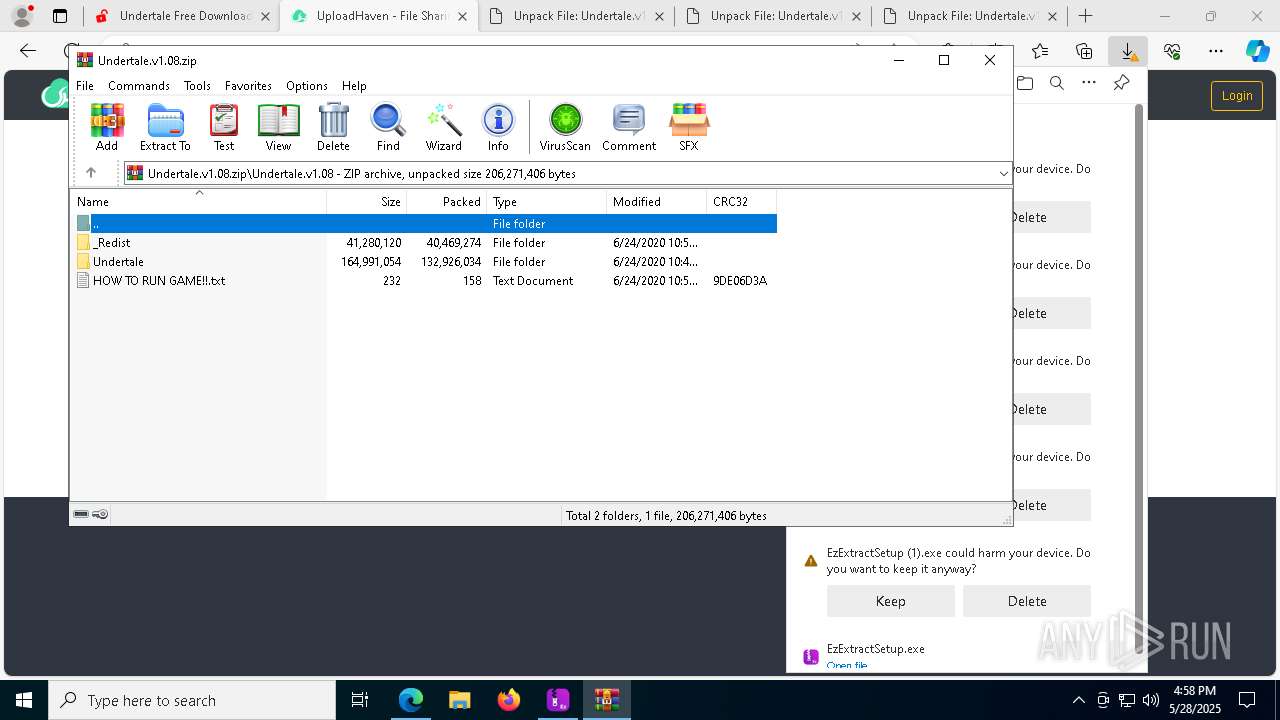Image resolution: width=1280 pixels, height=720 pixels.
Task: Open Task View on the taskbar
Action: coord(361,700)
